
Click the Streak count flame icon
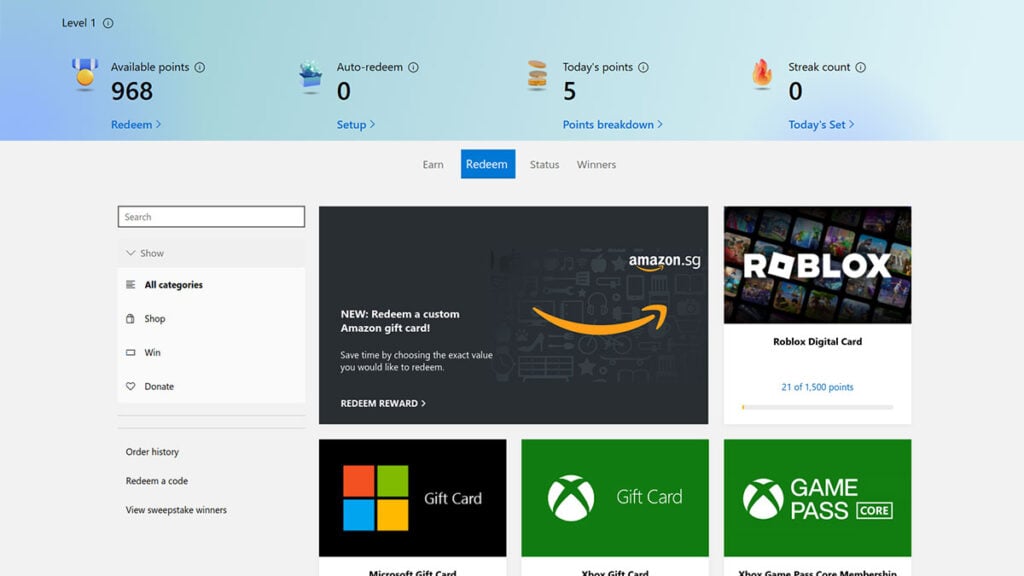763,72
